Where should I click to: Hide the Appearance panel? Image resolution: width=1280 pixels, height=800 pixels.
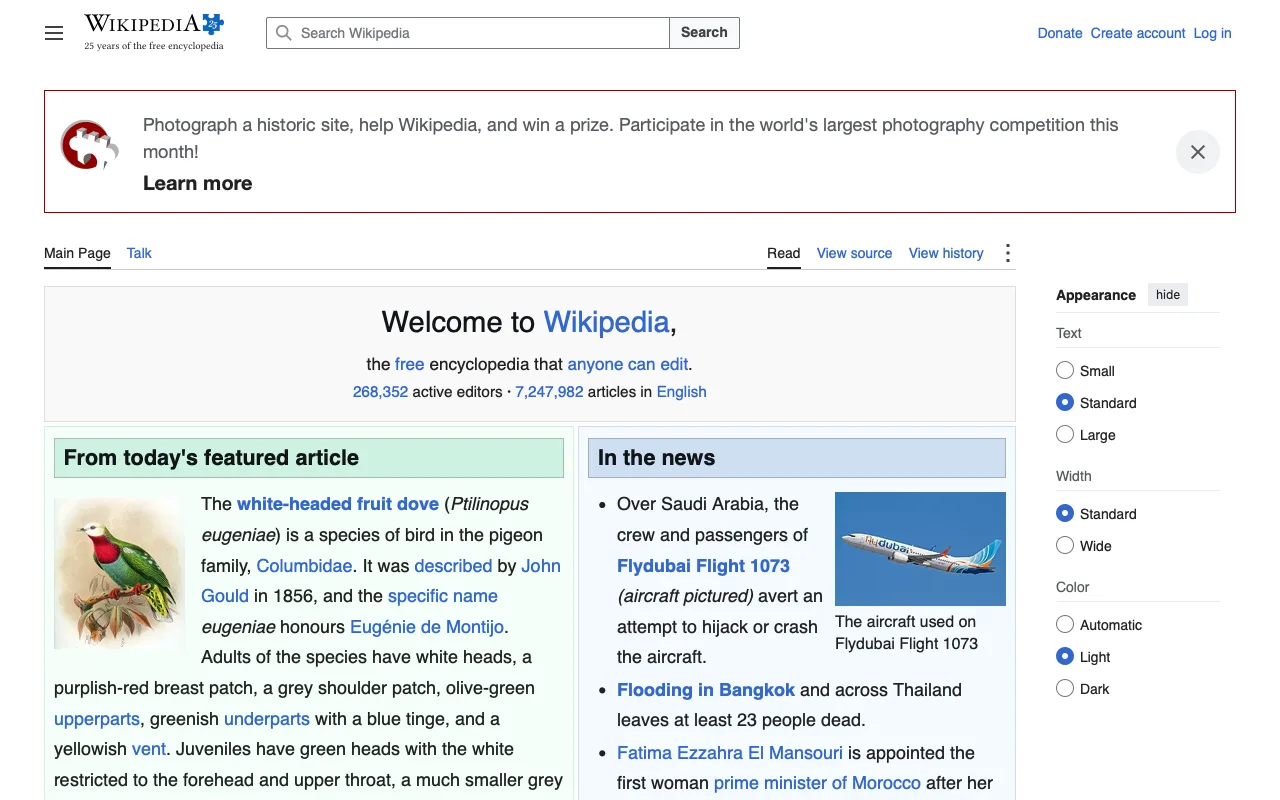(1168, 294)
